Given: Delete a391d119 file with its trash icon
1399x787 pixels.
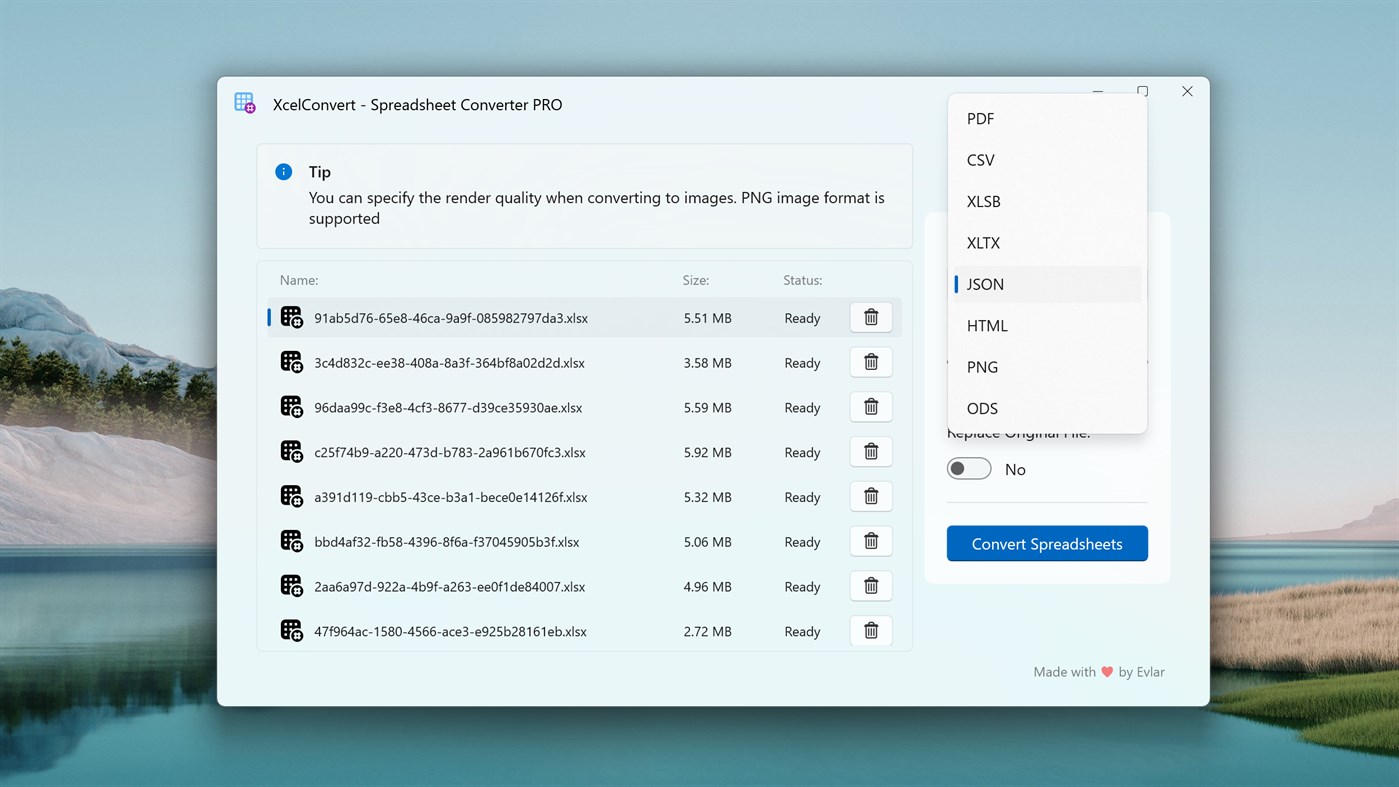Looking at the screenshot, I should [870, 496].
